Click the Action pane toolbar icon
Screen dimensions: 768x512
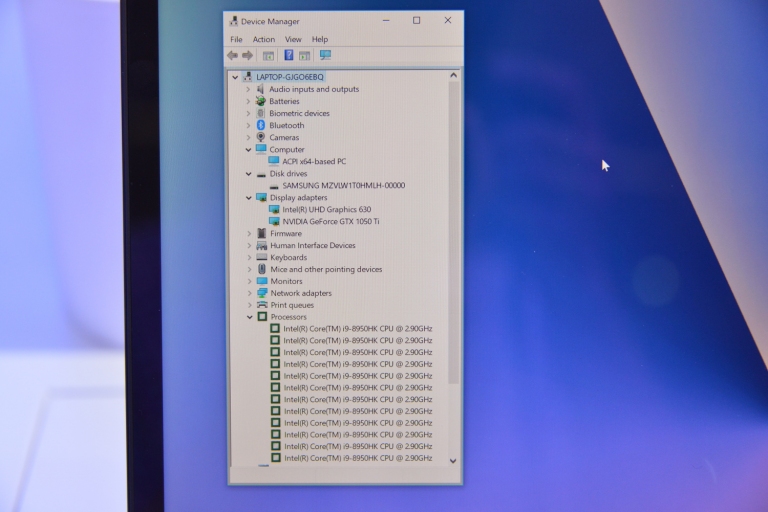click(305, 56)
